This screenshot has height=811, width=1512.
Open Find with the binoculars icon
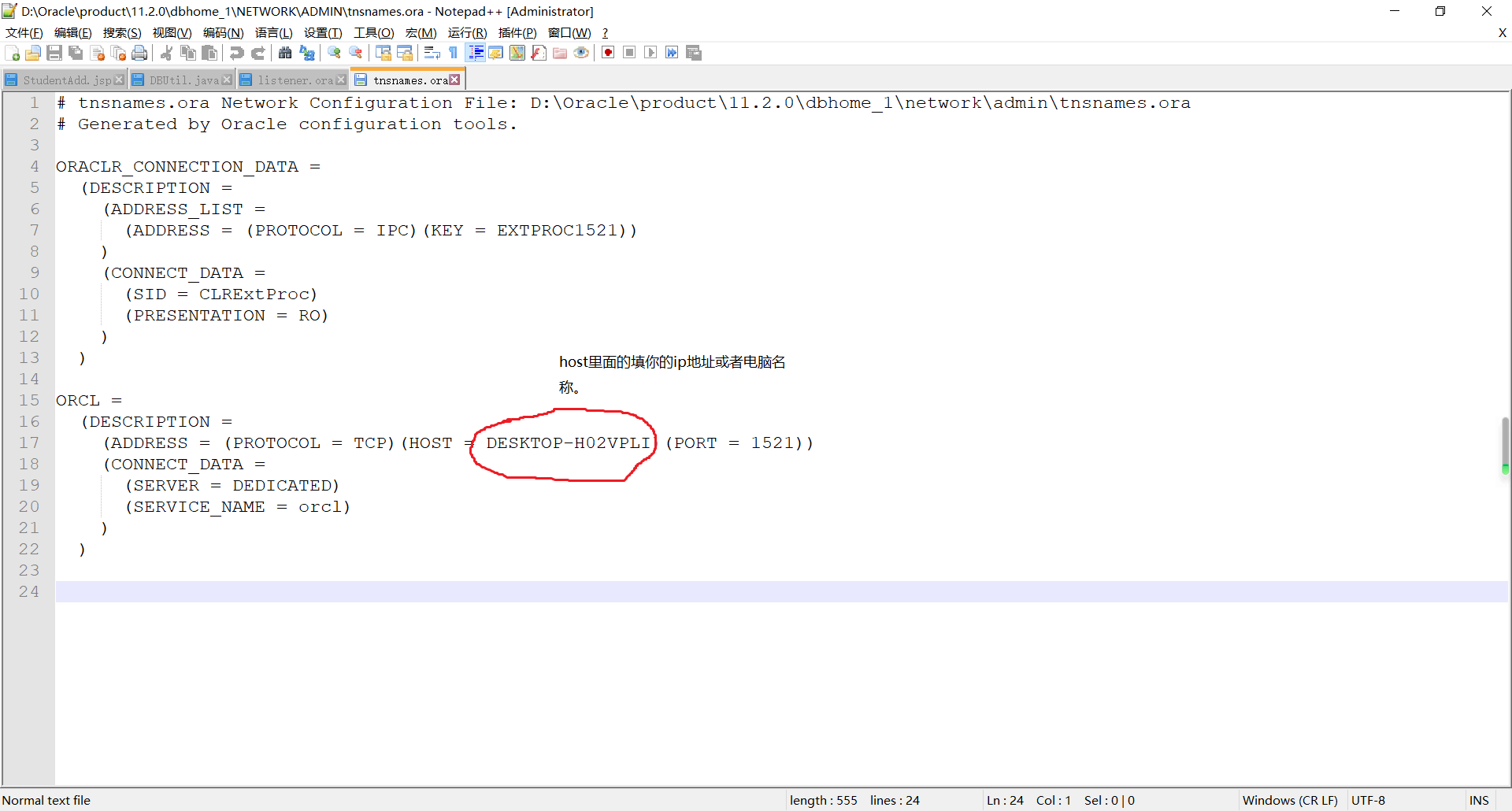pyautogui.click(x=285, y=53)
